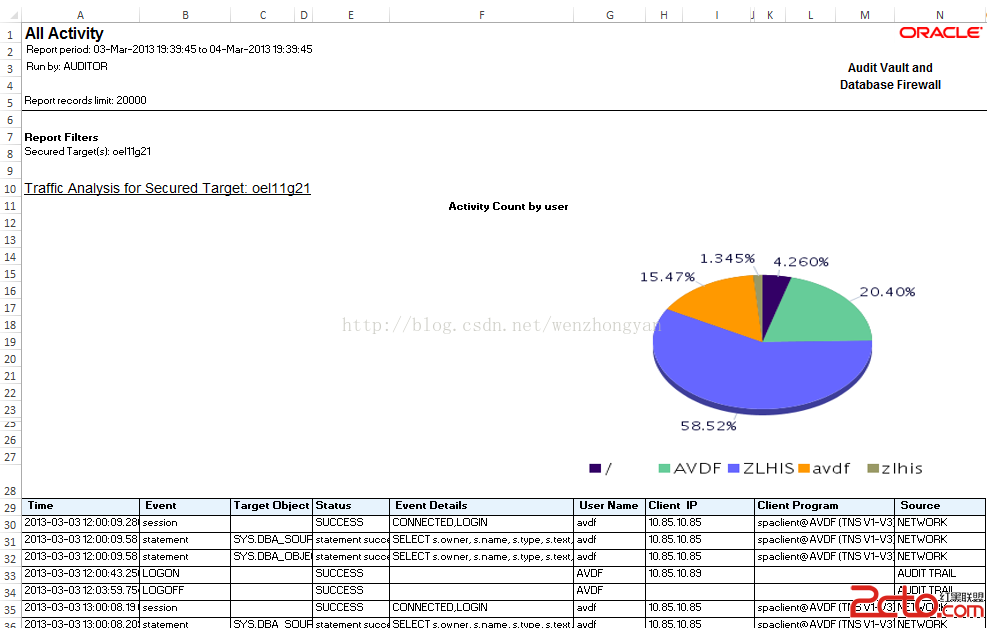Click the ZLHIS legend blue swatch
Screen dimensions: 987x628
point(733,468)
